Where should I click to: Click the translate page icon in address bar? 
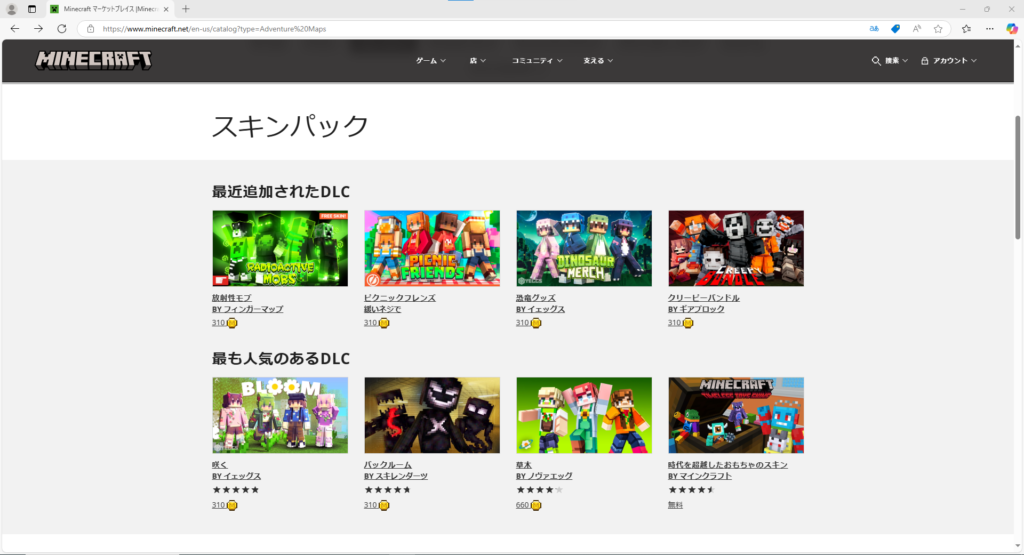click(875, 29)
